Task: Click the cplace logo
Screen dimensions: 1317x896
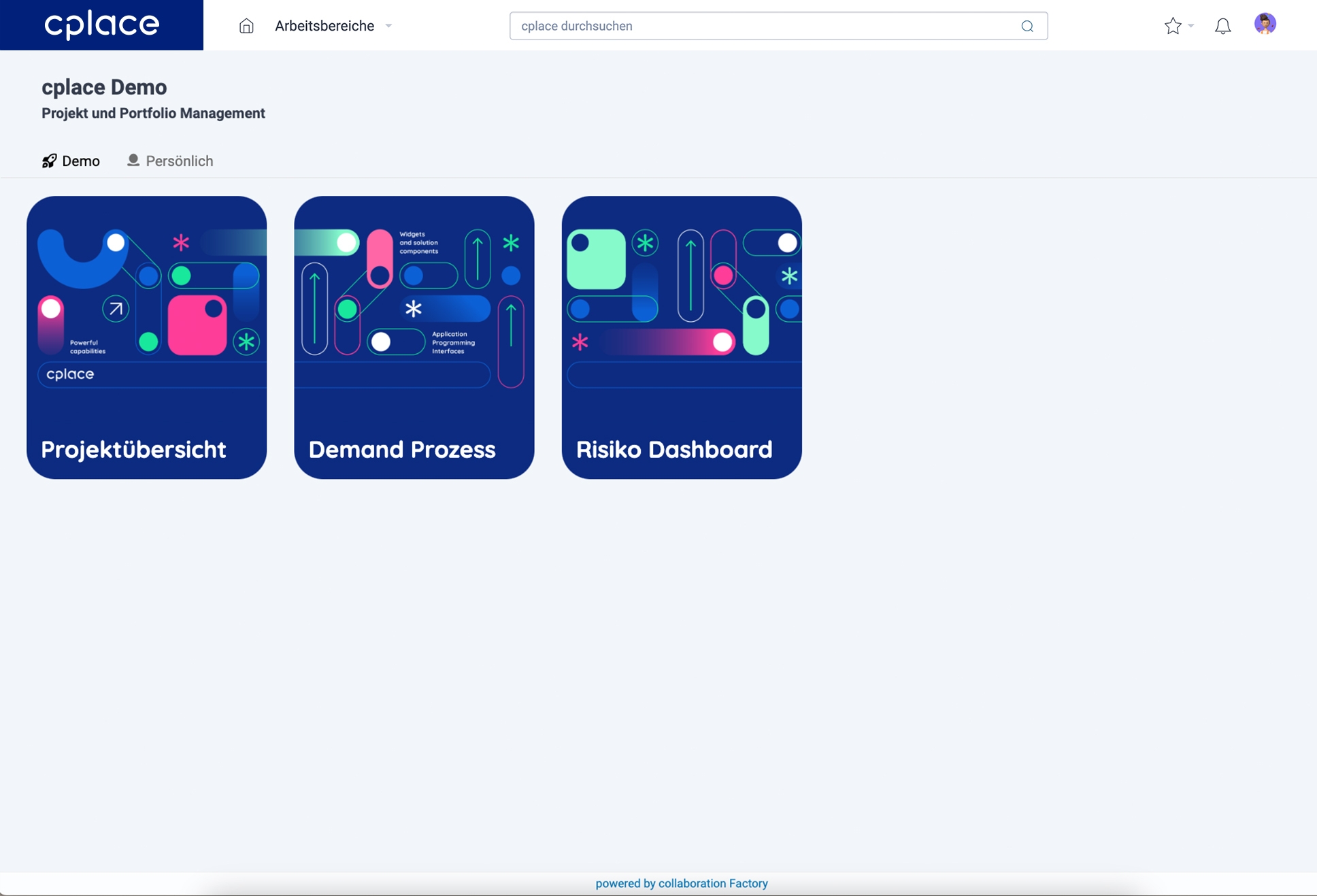Action: click(x=101, y=25)
